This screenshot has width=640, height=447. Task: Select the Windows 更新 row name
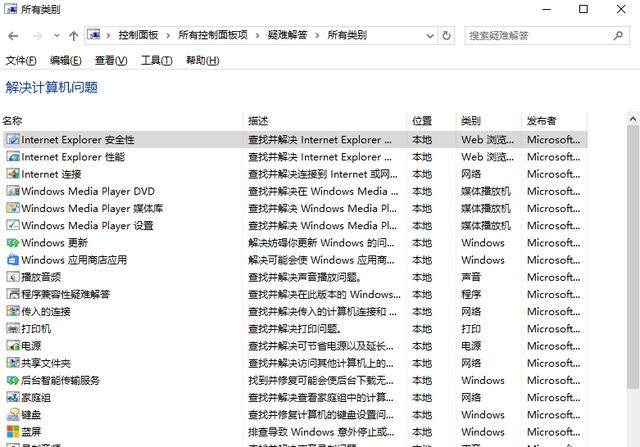tap(54, 243)
